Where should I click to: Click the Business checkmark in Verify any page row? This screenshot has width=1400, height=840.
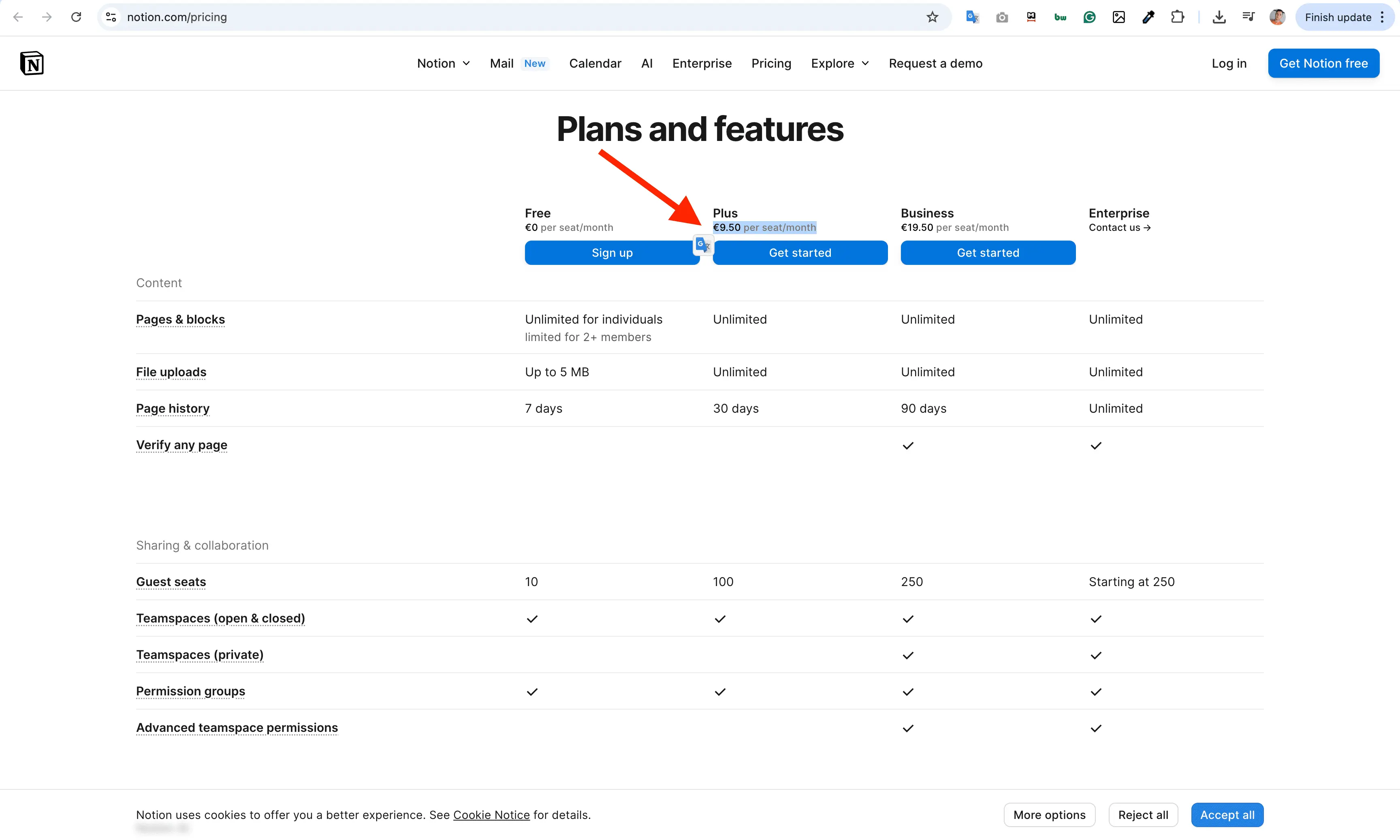[908, 446]
